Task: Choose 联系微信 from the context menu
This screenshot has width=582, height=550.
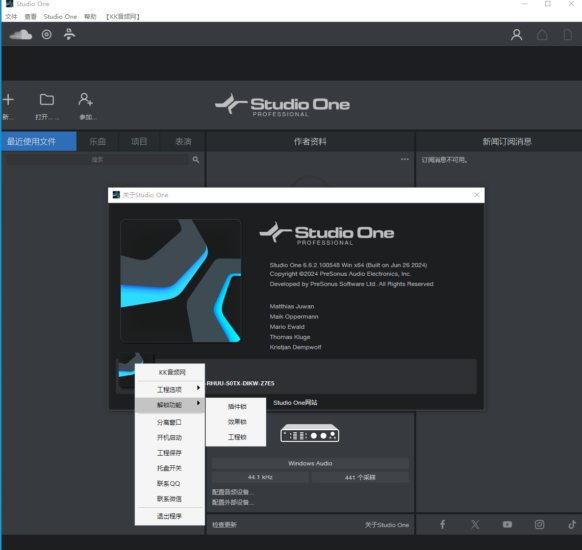Action: (169, 499)
